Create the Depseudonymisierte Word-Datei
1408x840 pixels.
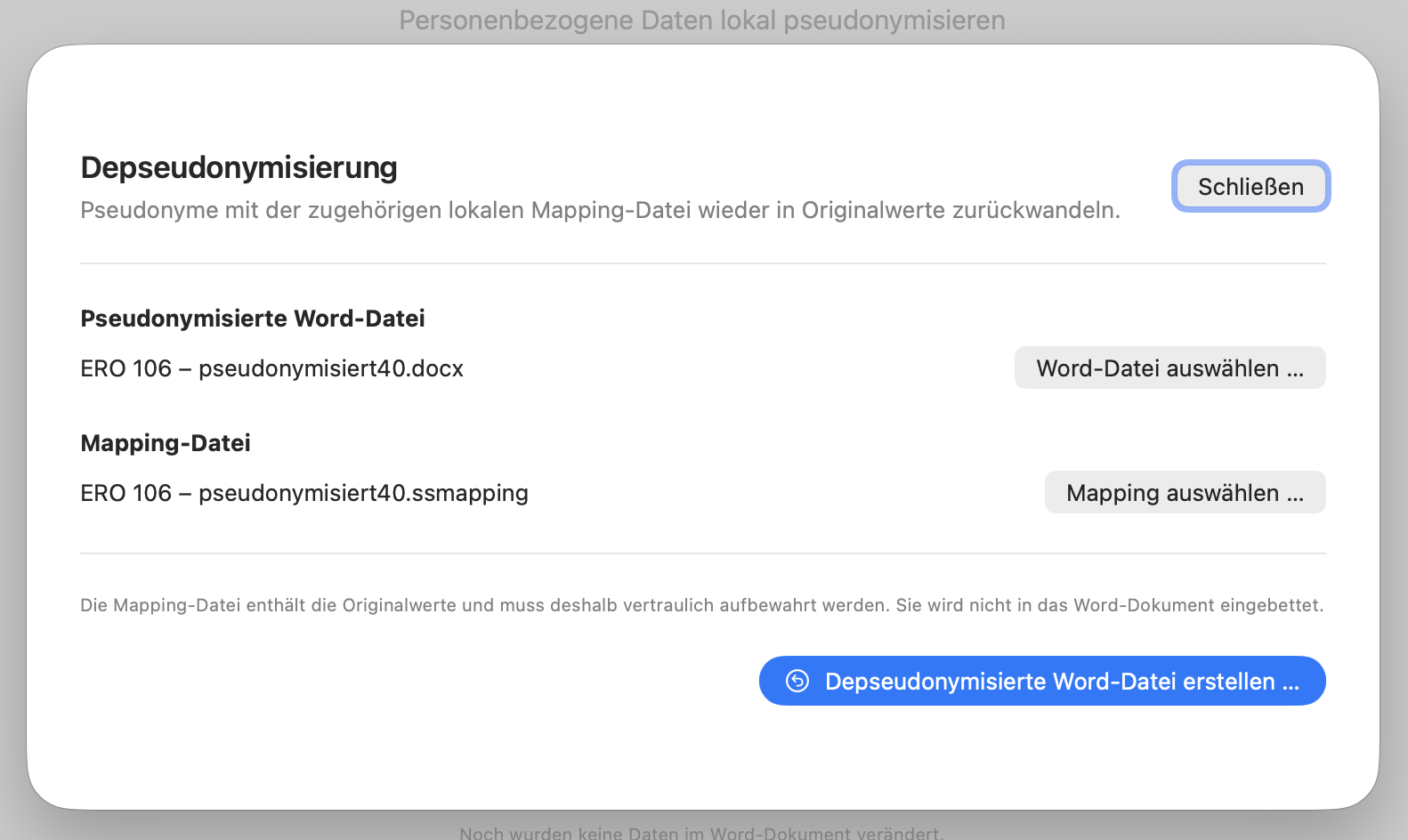click(x=1042, y=681)
